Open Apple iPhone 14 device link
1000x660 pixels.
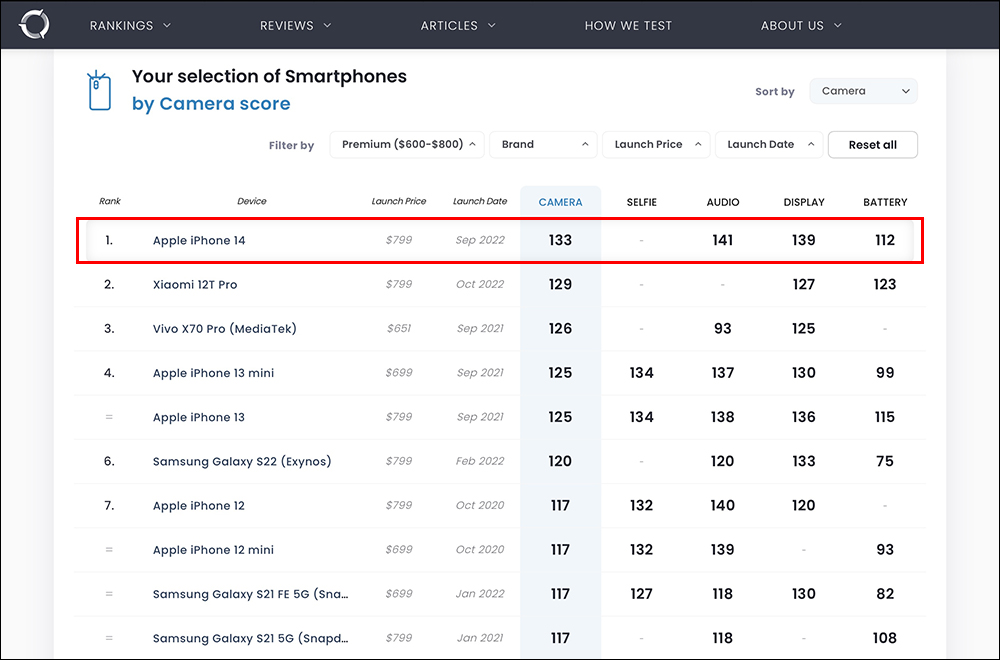pyautogui.click(x=199, y=240)
